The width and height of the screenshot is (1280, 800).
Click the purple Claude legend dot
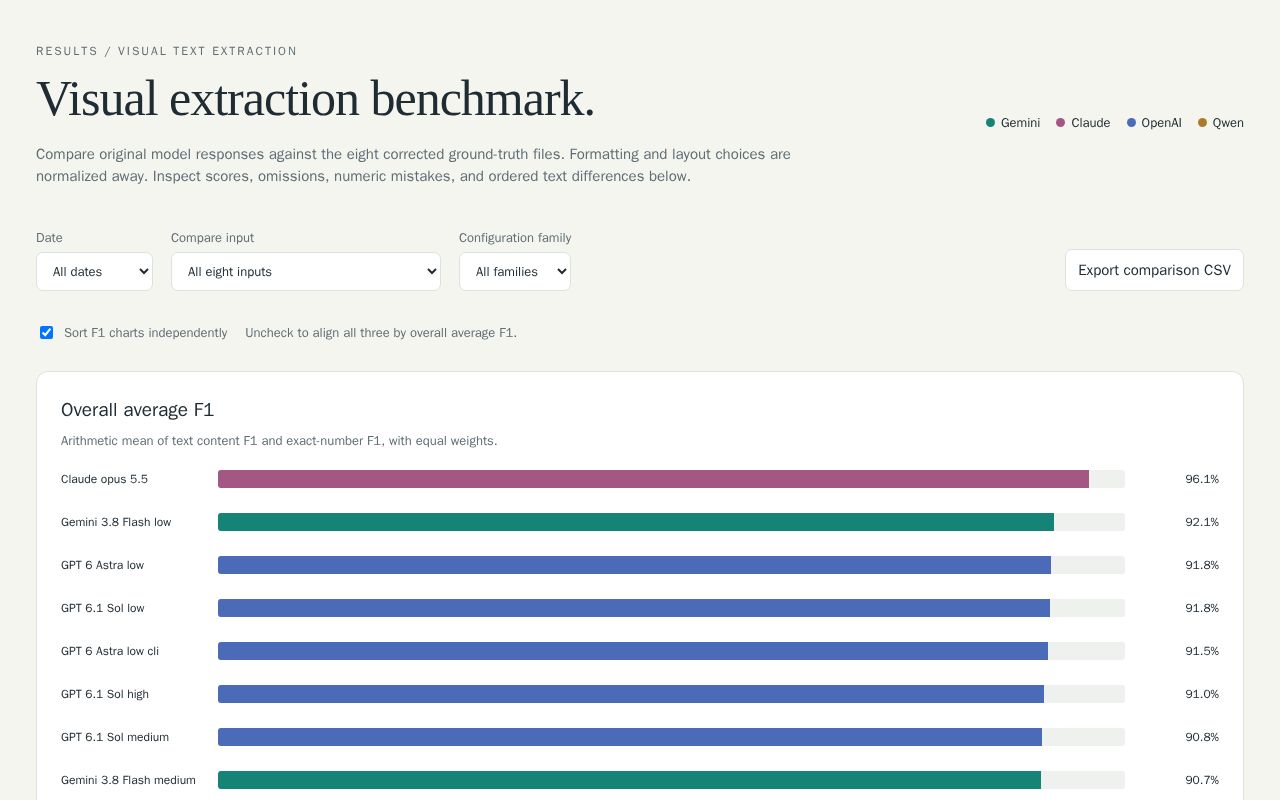point(1061,123)
